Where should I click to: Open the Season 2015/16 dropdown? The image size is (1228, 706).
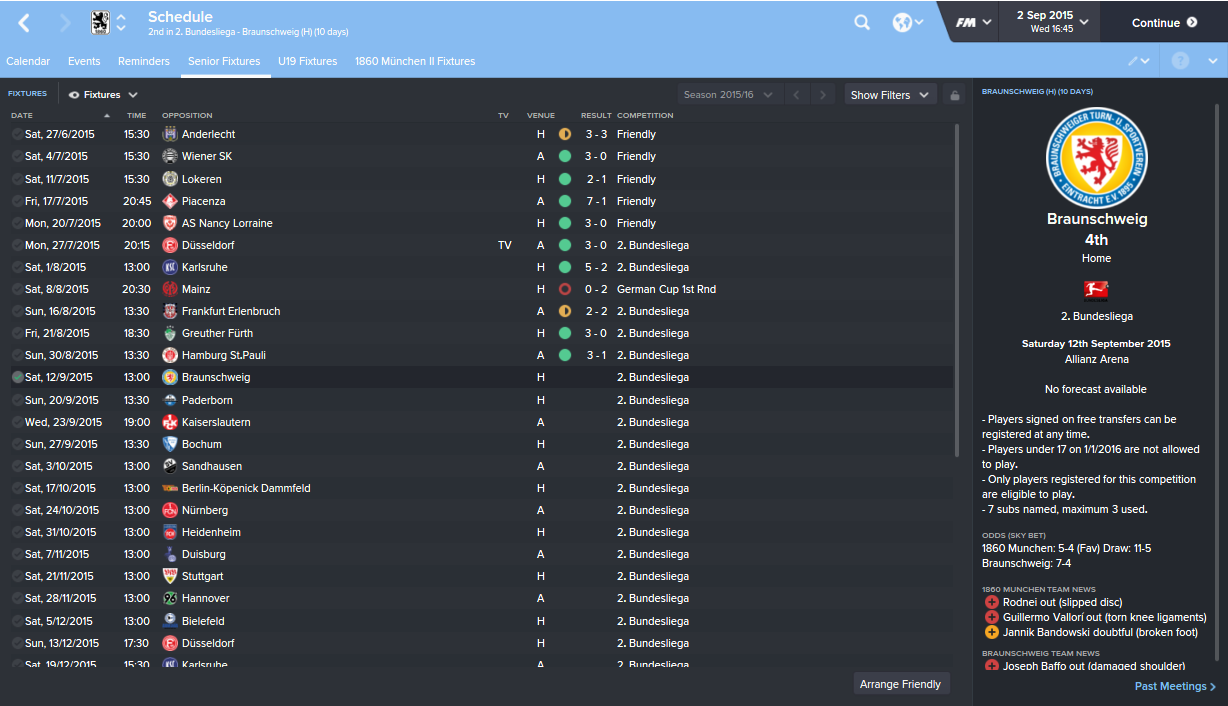point(728,95)
